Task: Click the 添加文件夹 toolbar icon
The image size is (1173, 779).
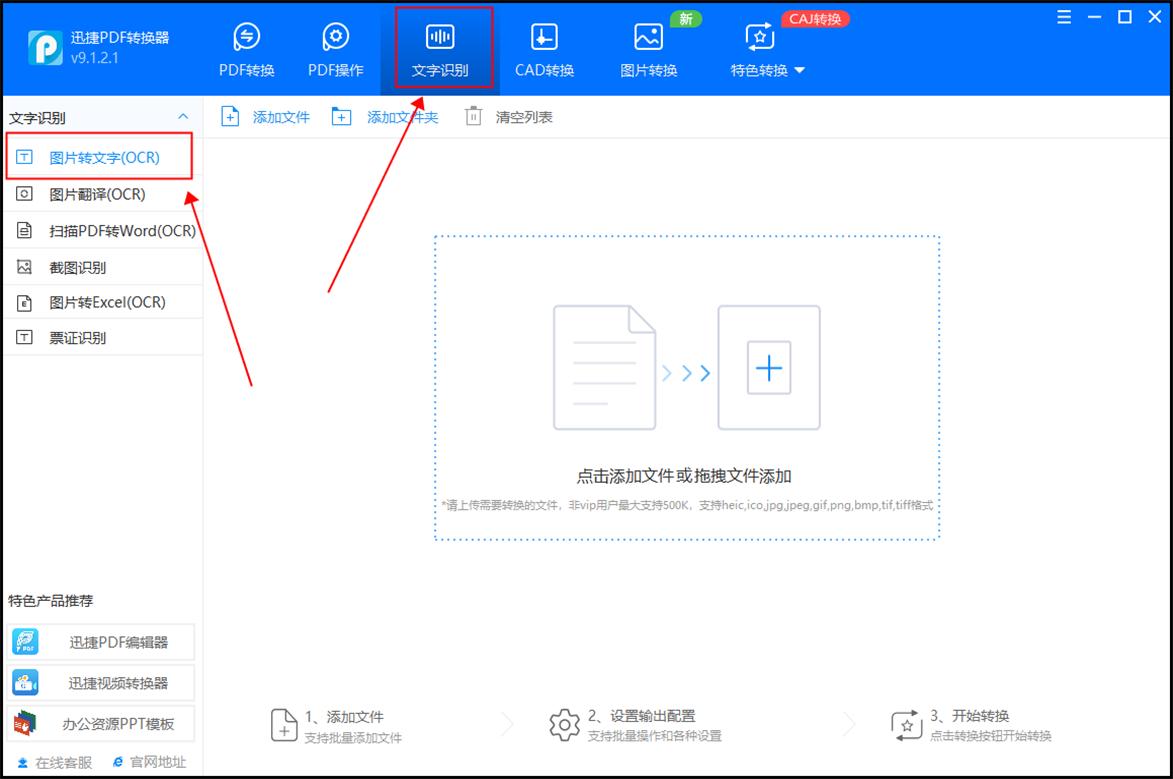Action: 341,116
